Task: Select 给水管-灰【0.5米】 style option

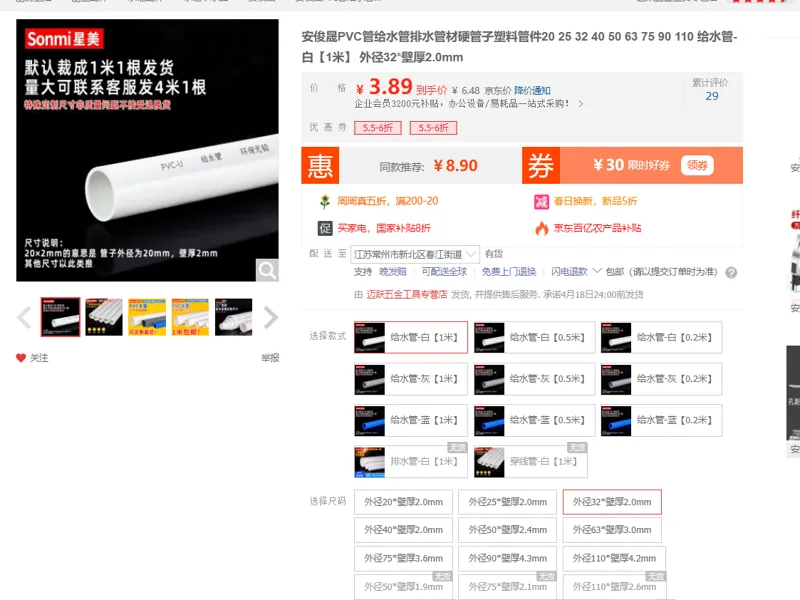Action: click(534, 379)
